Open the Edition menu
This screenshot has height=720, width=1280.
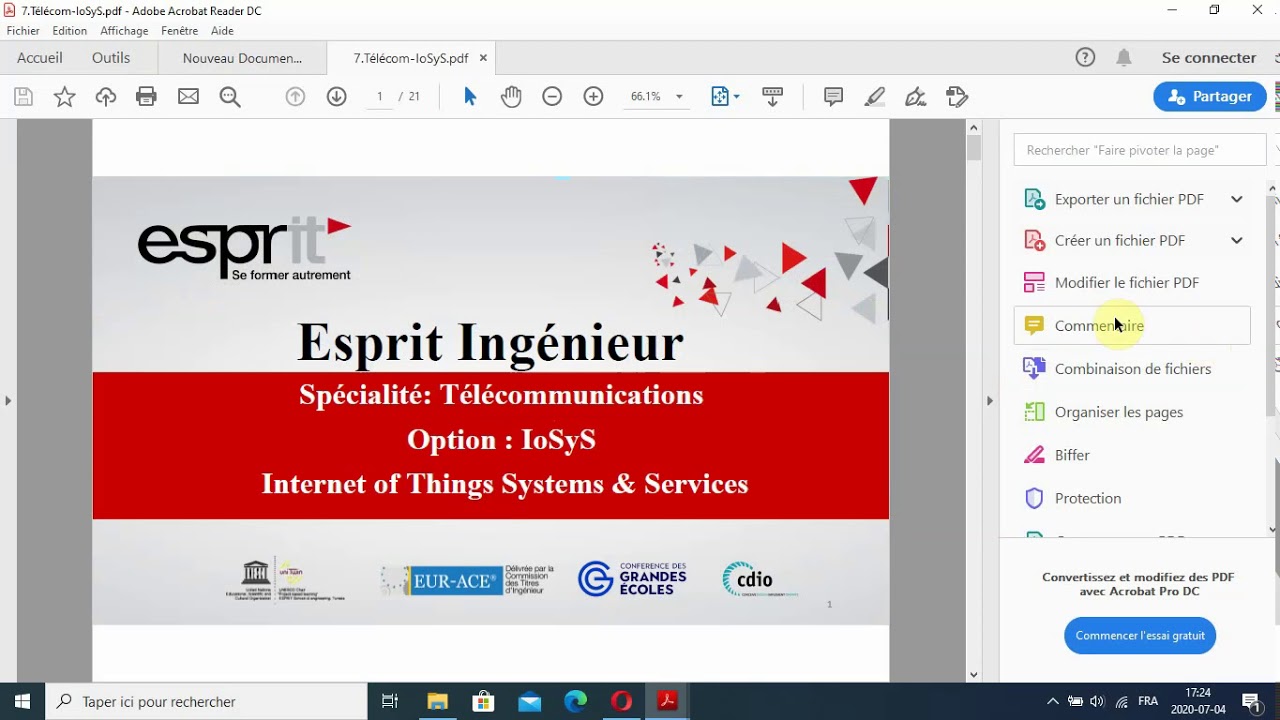pyautogui.click(x=70, y=31)
